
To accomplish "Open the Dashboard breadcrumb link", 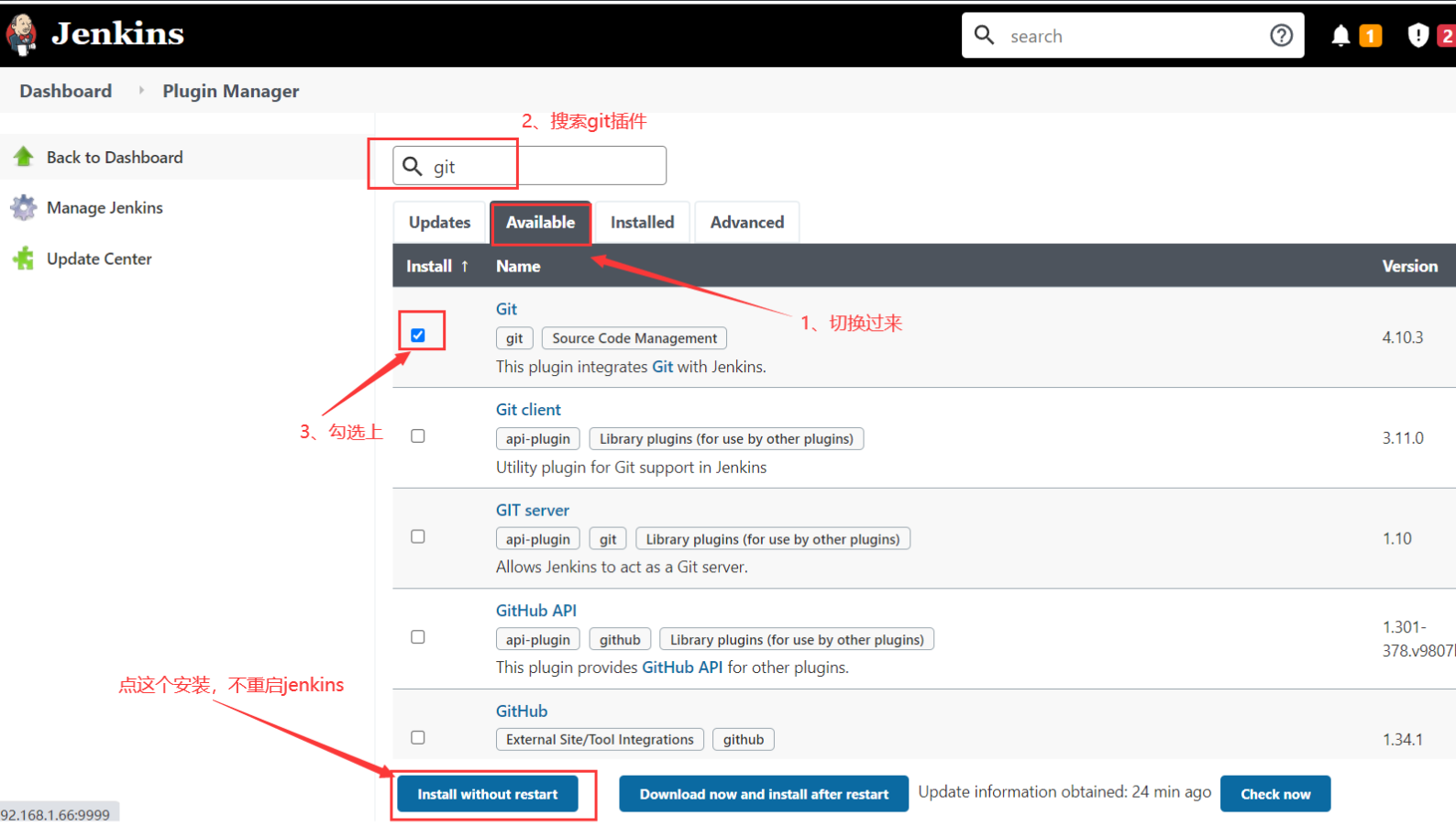I will [66, 91].
